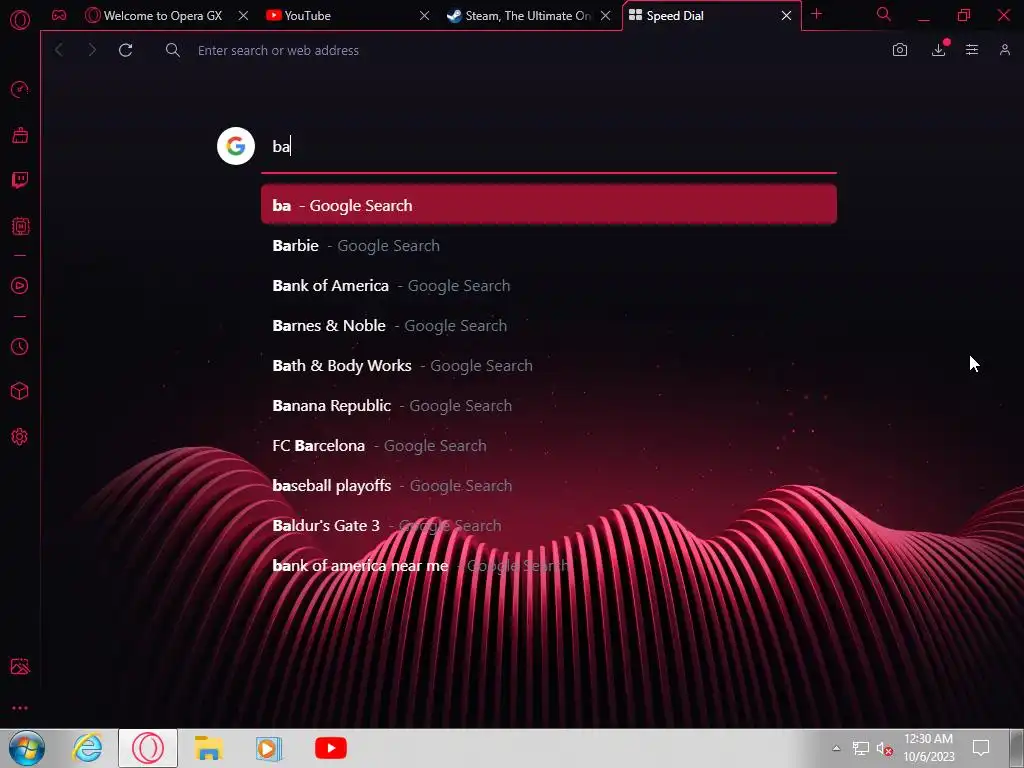Screen dimensions: 1024x768
Task: Launch Internet Explorer from taskbar
Action: [88, 748]
